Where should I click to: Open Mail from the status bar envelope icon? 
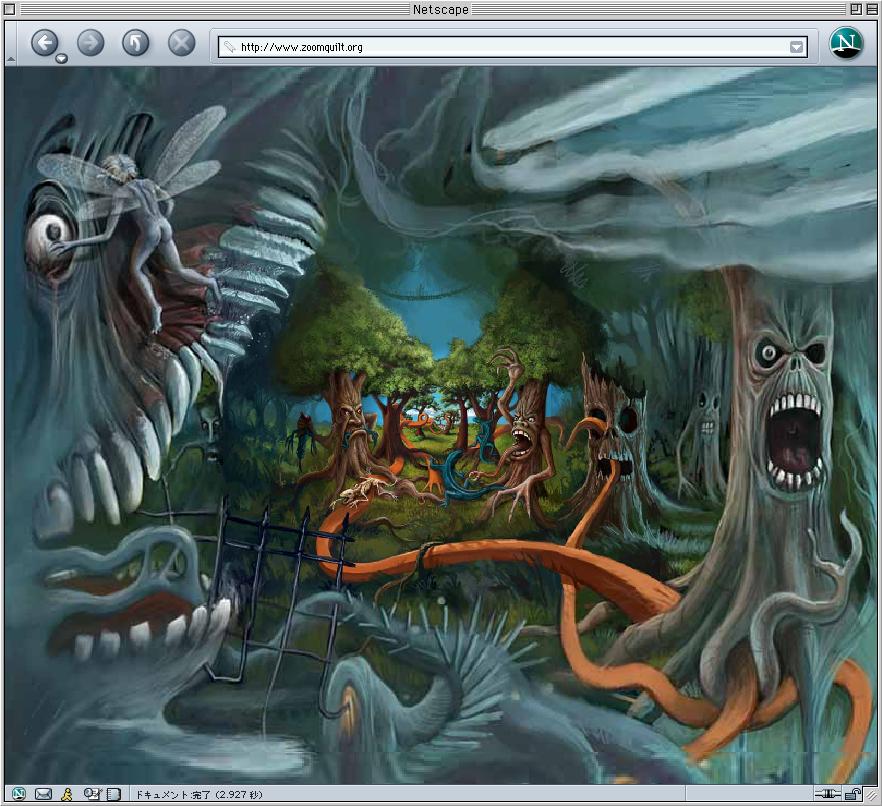[x=43, y=794]
